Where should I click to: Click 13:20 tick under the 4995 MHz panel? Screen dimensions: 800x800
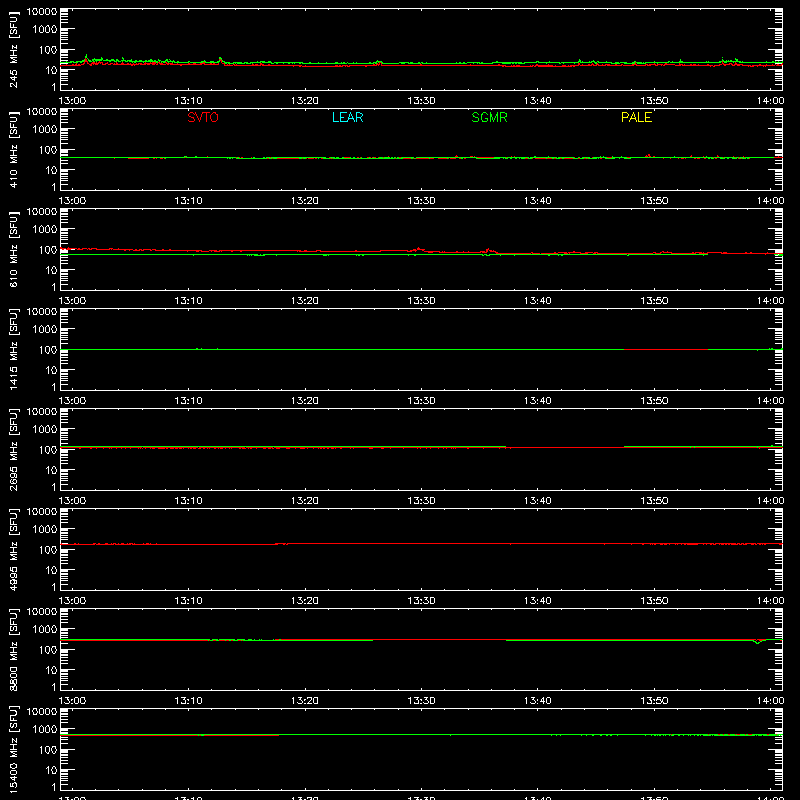[x=305, y=601]
